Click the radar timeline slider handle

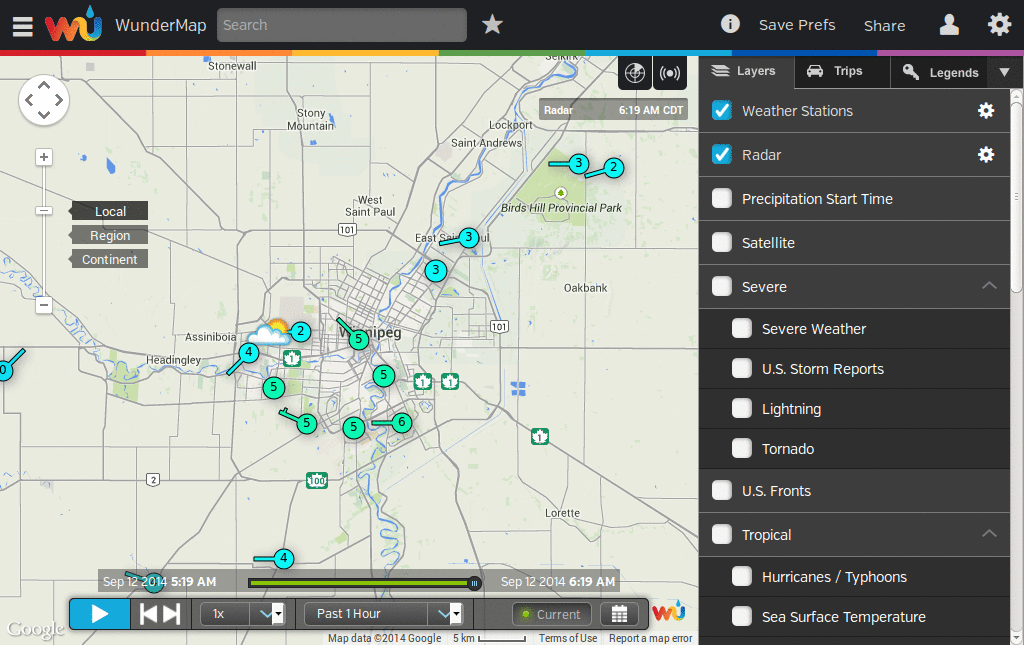[475, 583]
